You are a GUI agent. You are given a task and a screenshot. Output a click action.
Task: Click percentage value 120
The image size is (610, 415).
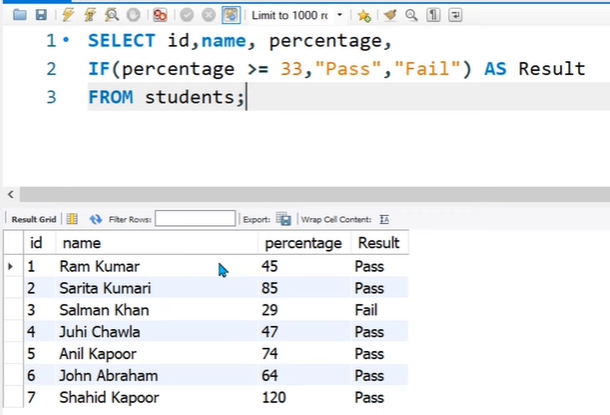pos(274,397)
